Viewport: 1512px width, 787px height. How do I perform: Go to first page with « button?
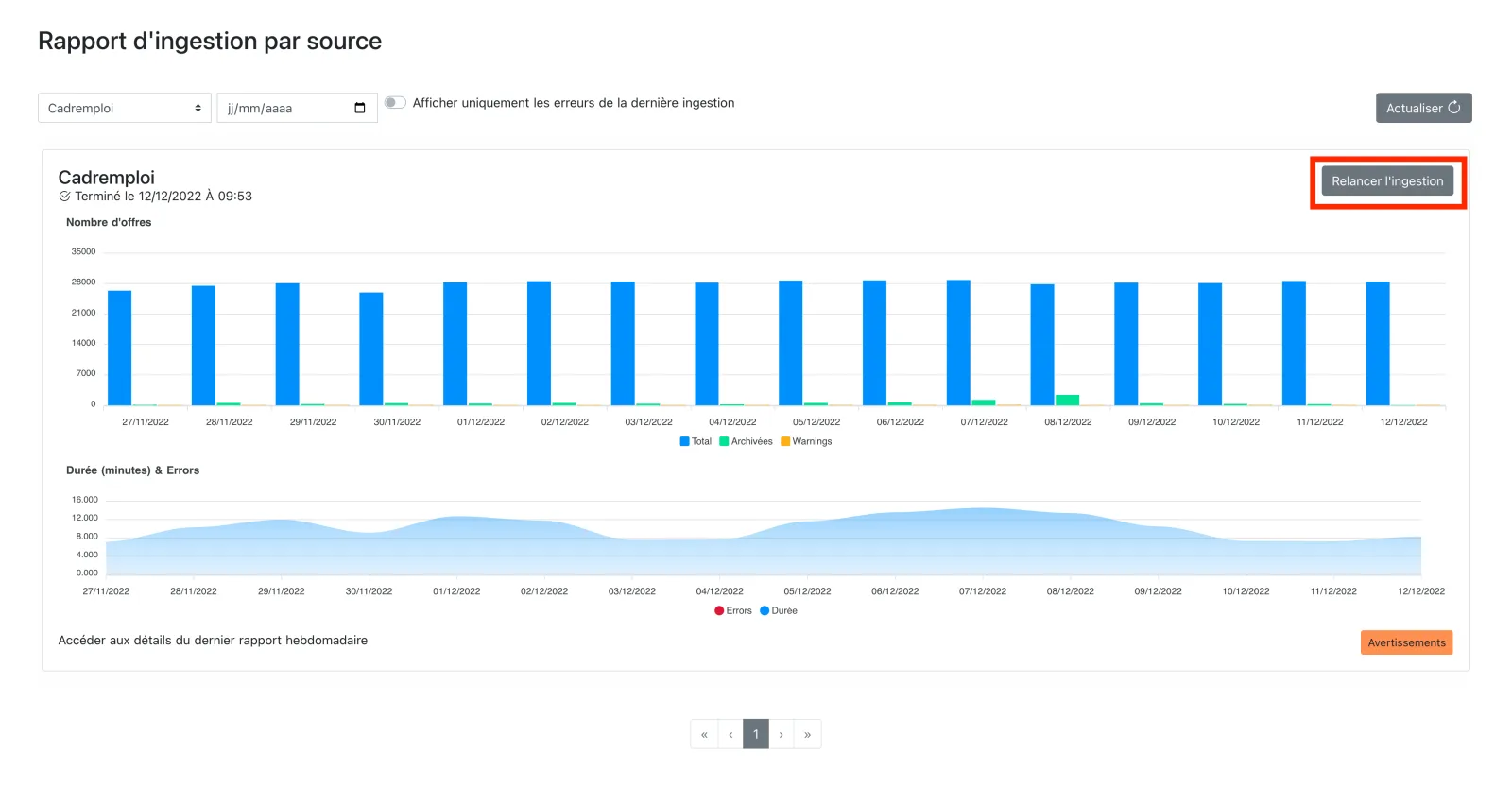(704, 734)
